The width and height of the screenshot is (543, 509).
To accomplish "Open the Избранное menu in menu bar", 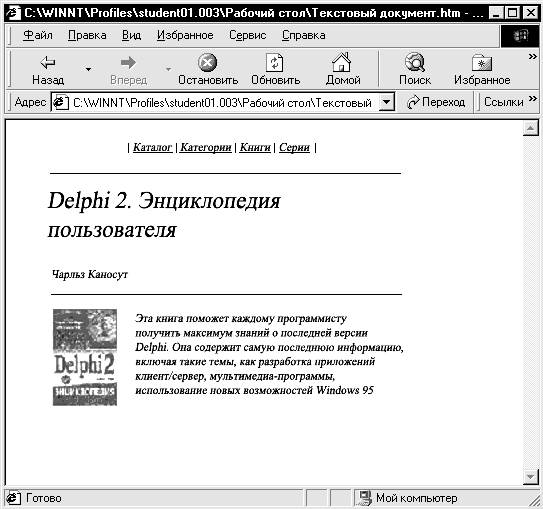I will (185, 35).
